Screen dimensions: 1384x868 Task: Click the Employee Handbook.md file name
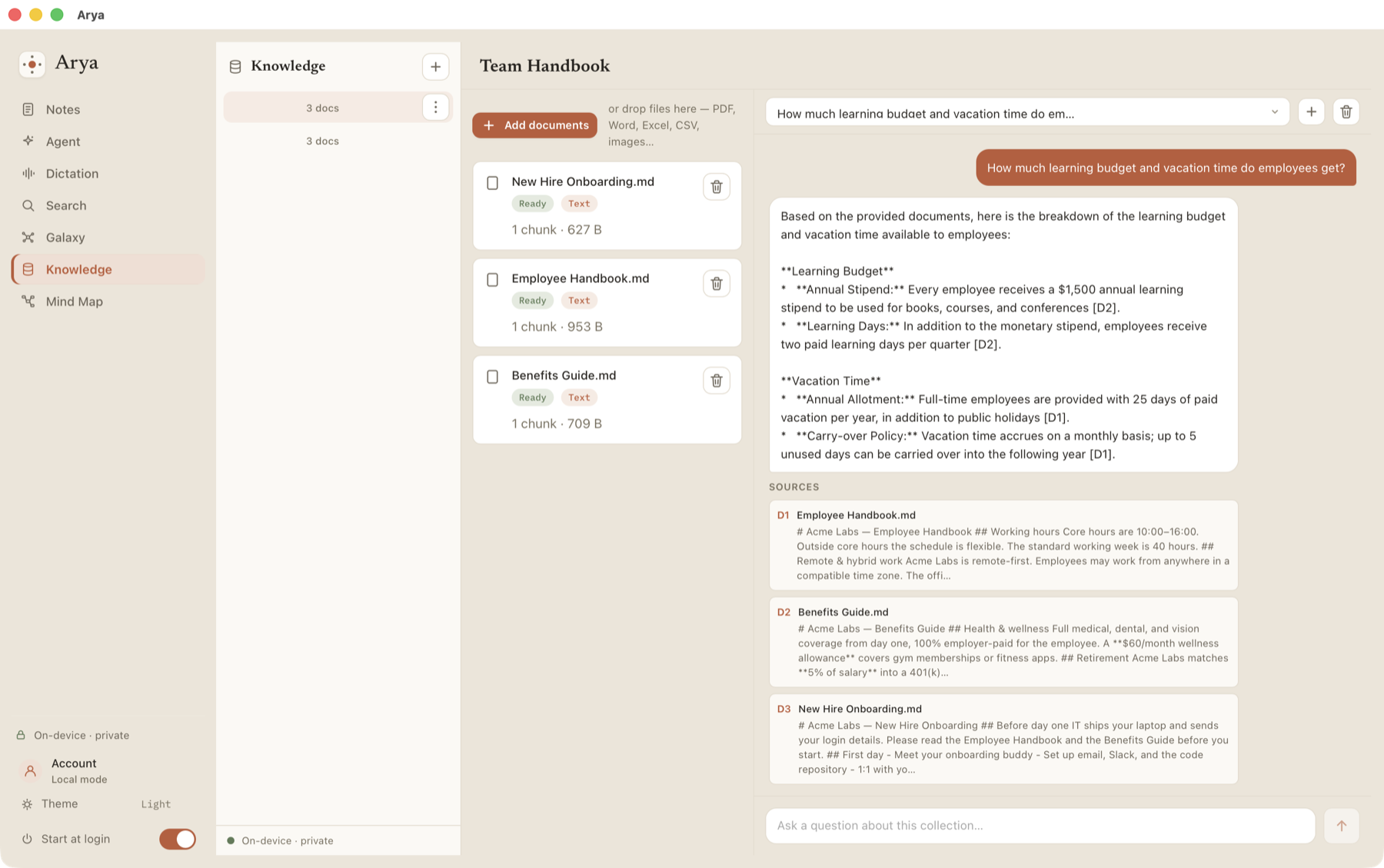click(x=581, y=278)
